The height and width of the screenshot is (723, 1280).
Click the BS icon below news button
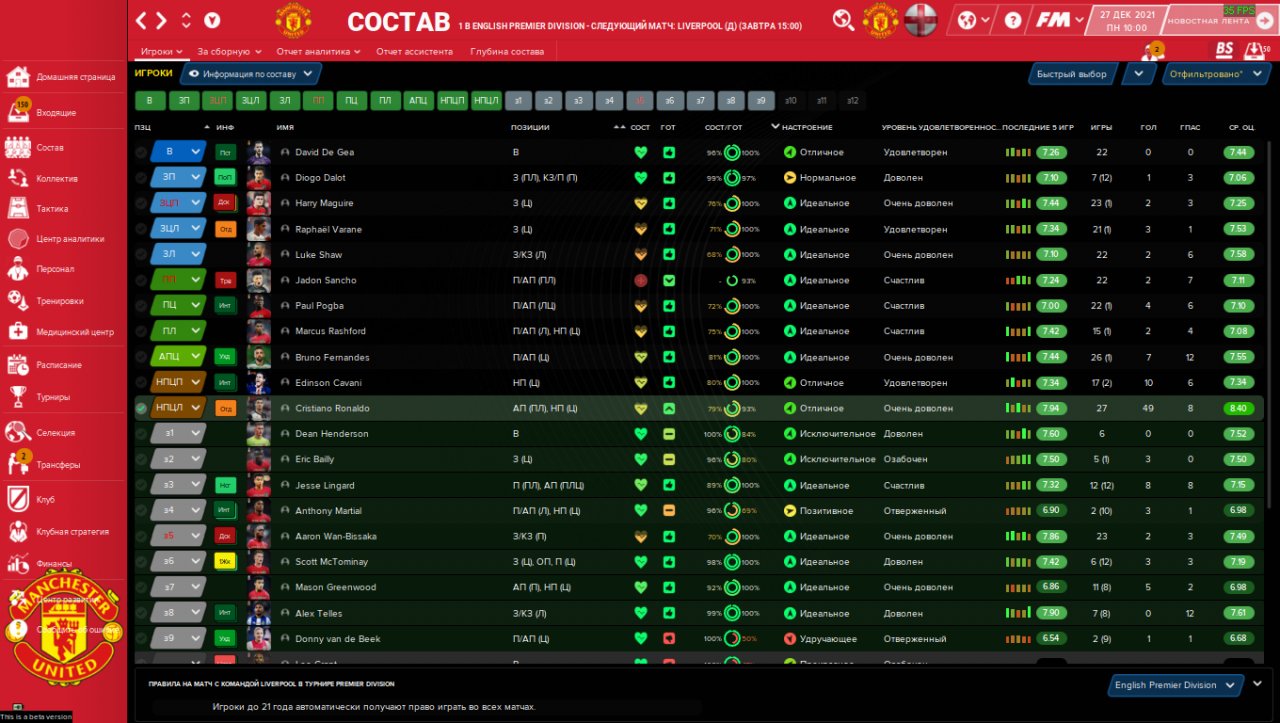[1224, 48]
